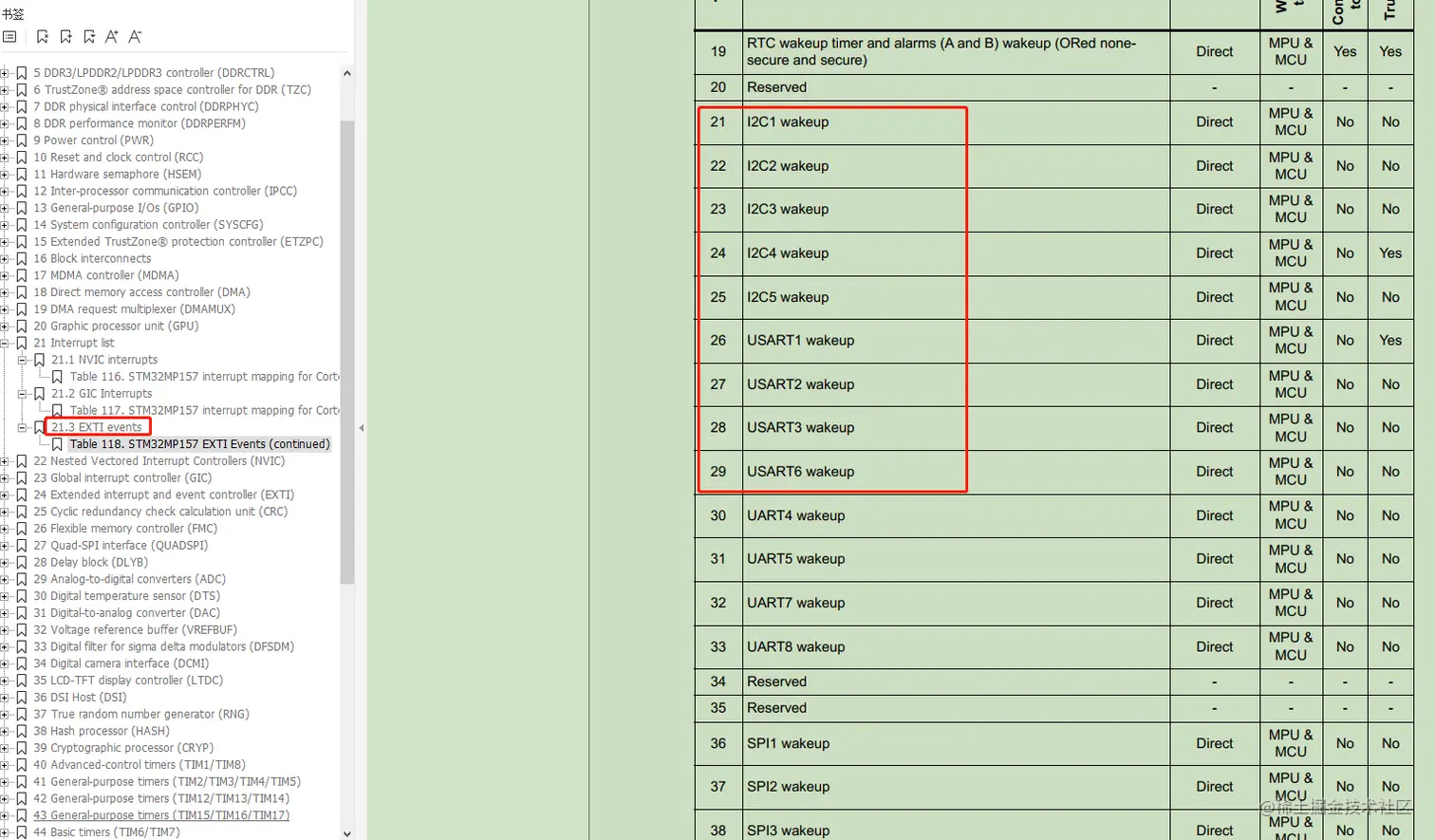The width and height of the screenshot is (1435, 840).
Task: Expand the 22 Nested Vectored Interrupt Controllers node
Action: click(x=5, y=461)
